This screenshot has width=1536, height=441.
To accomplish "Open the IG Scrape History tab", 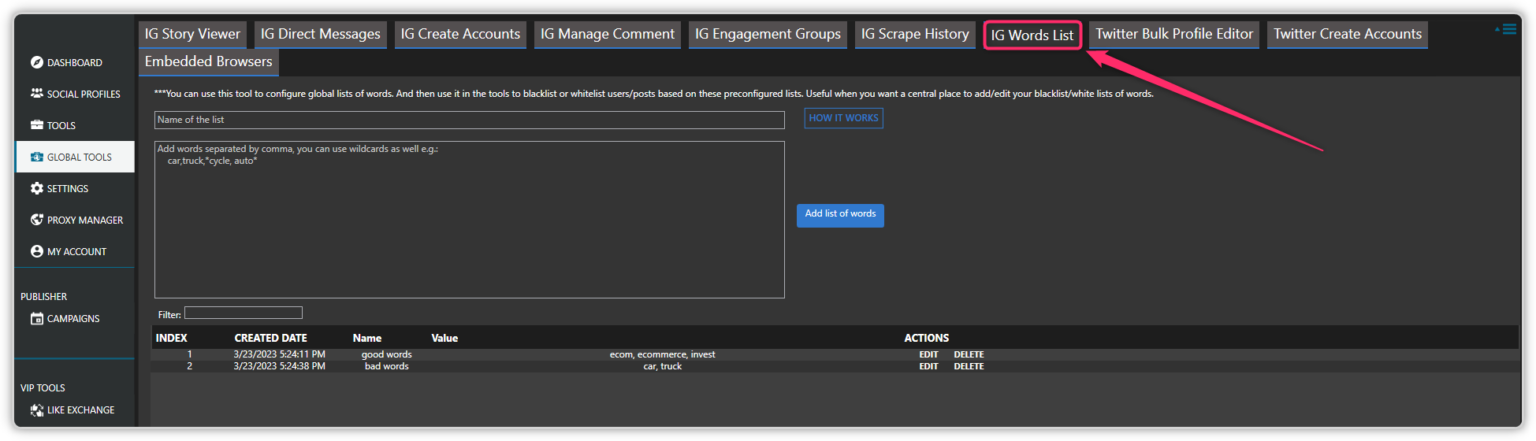I will click(x=915, y=34).
